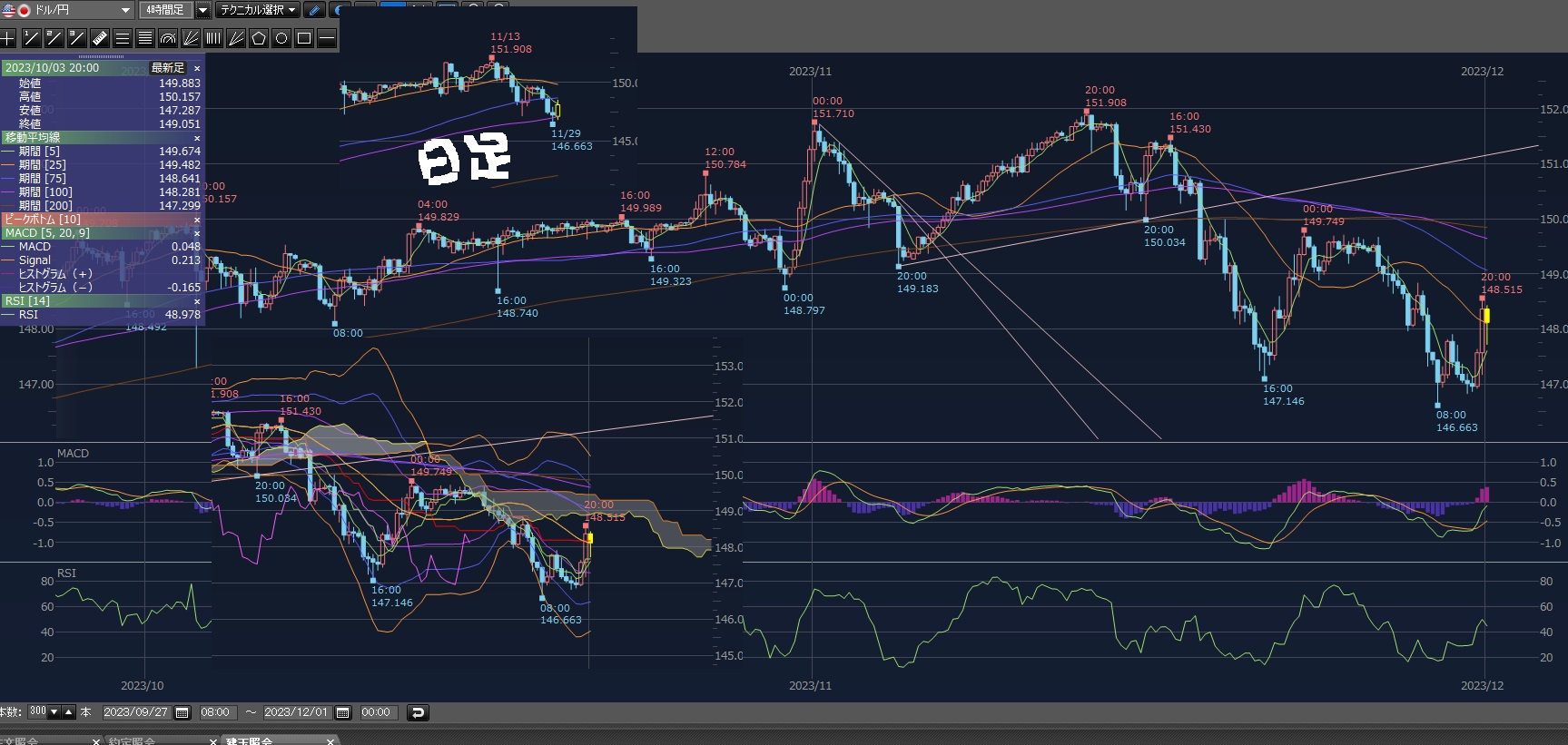Click the 終値 closing price value 149.051

(x=180, y=124)
